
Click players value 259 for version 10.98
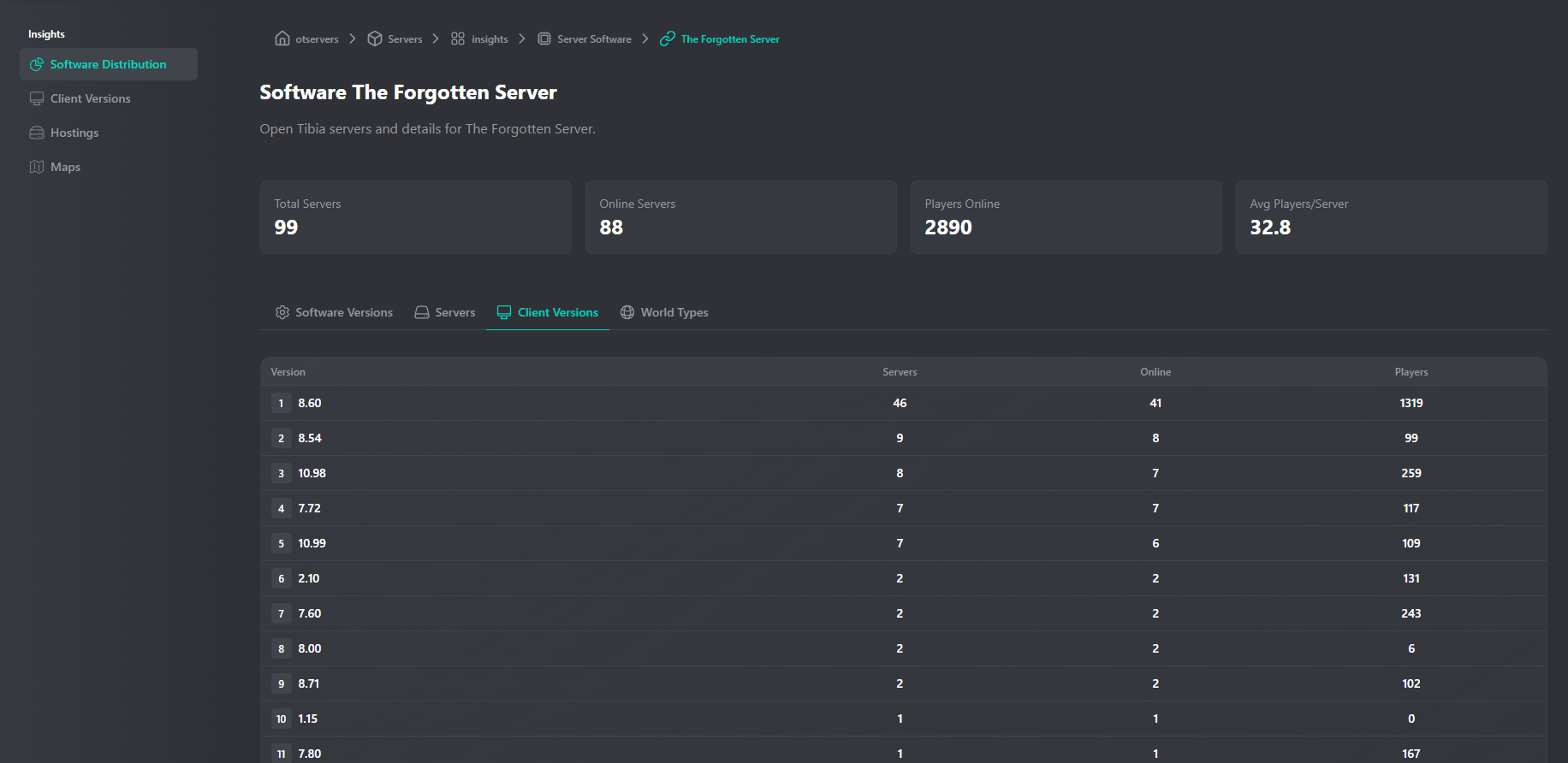[x=1411, y=473]
